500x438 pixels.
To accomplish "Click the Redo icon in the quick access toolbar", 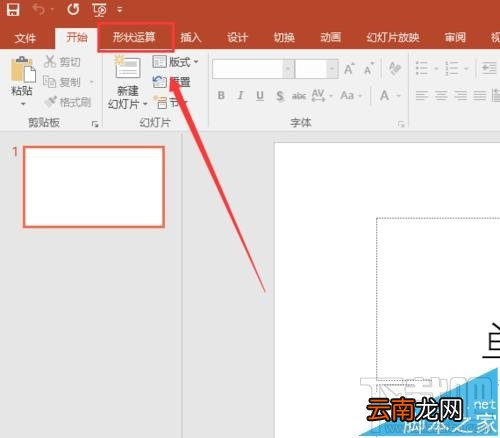I will tap(73, 9).
